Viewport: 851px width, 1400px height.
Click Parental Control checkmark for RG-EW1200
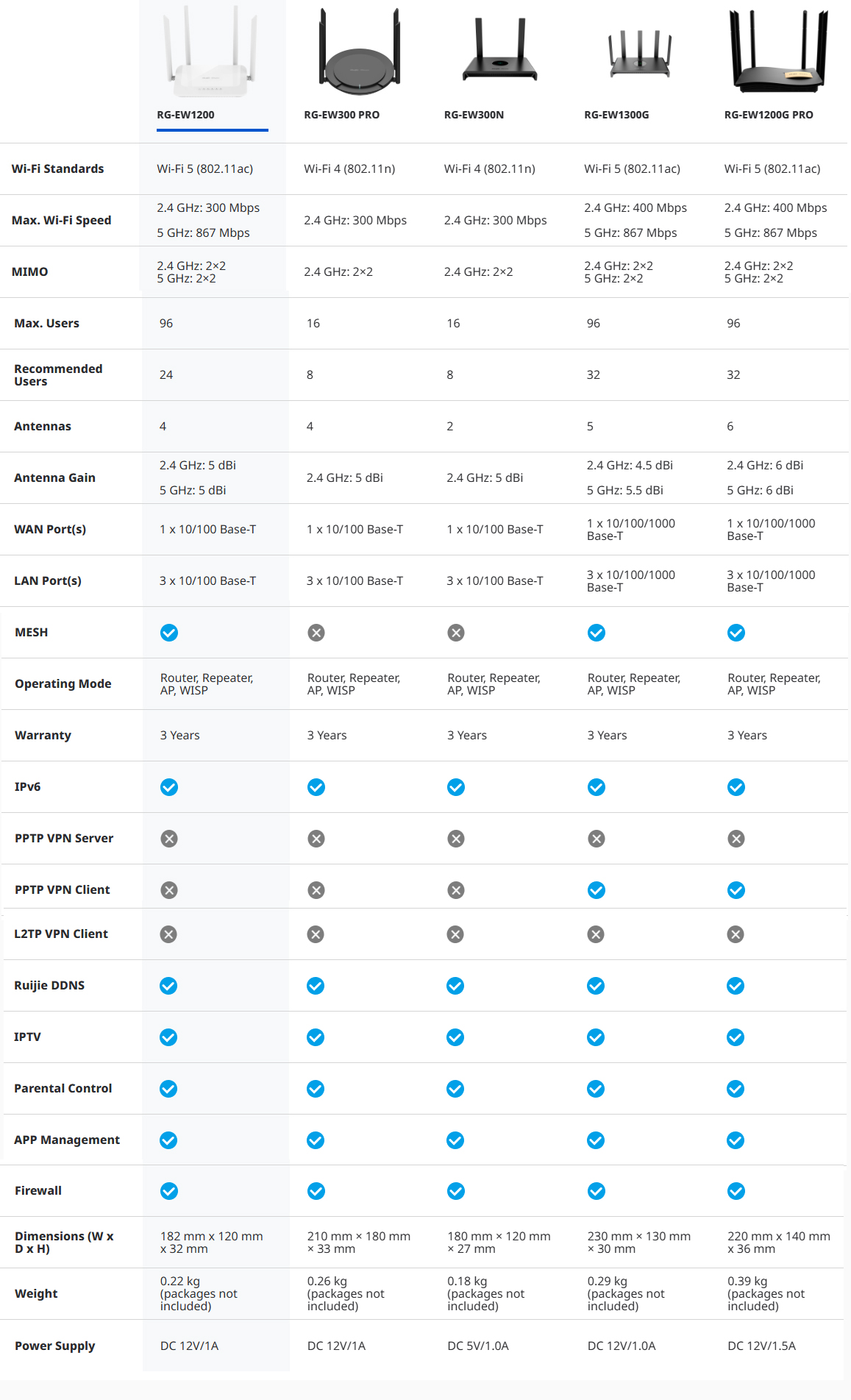tap(168, 1089)
